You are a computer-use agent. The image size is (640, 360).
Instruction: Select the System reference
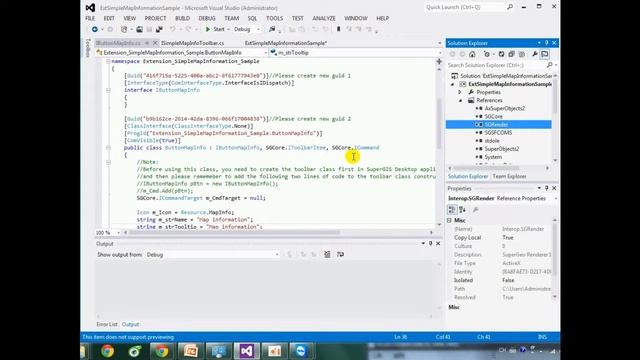(493, 157)
